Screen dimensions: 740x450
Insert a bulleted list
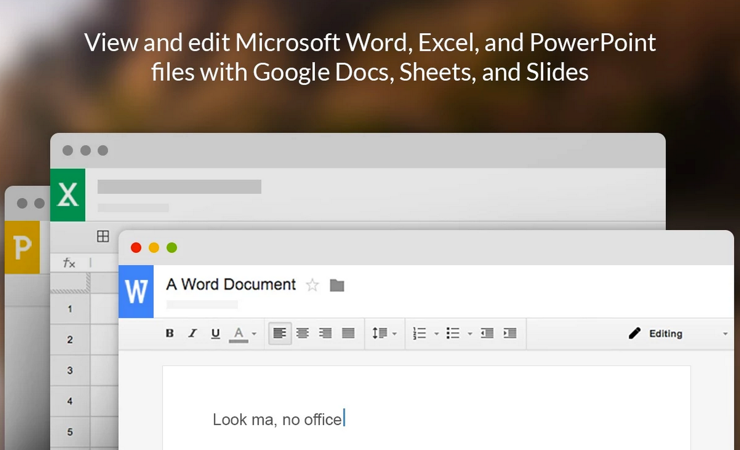point(452,333)
